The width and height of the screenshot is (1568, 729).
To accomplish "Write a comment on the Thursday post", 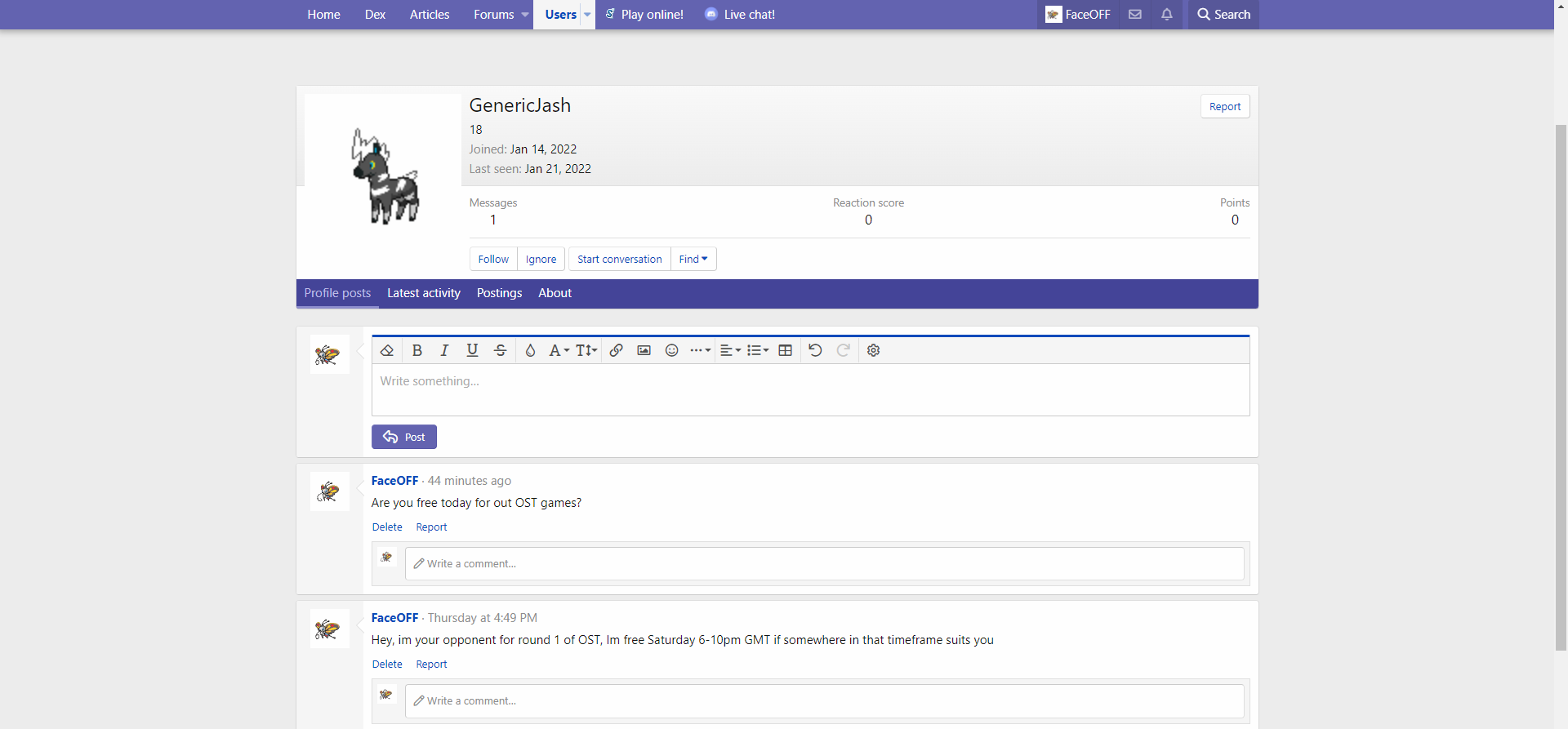I will [824, 701].
